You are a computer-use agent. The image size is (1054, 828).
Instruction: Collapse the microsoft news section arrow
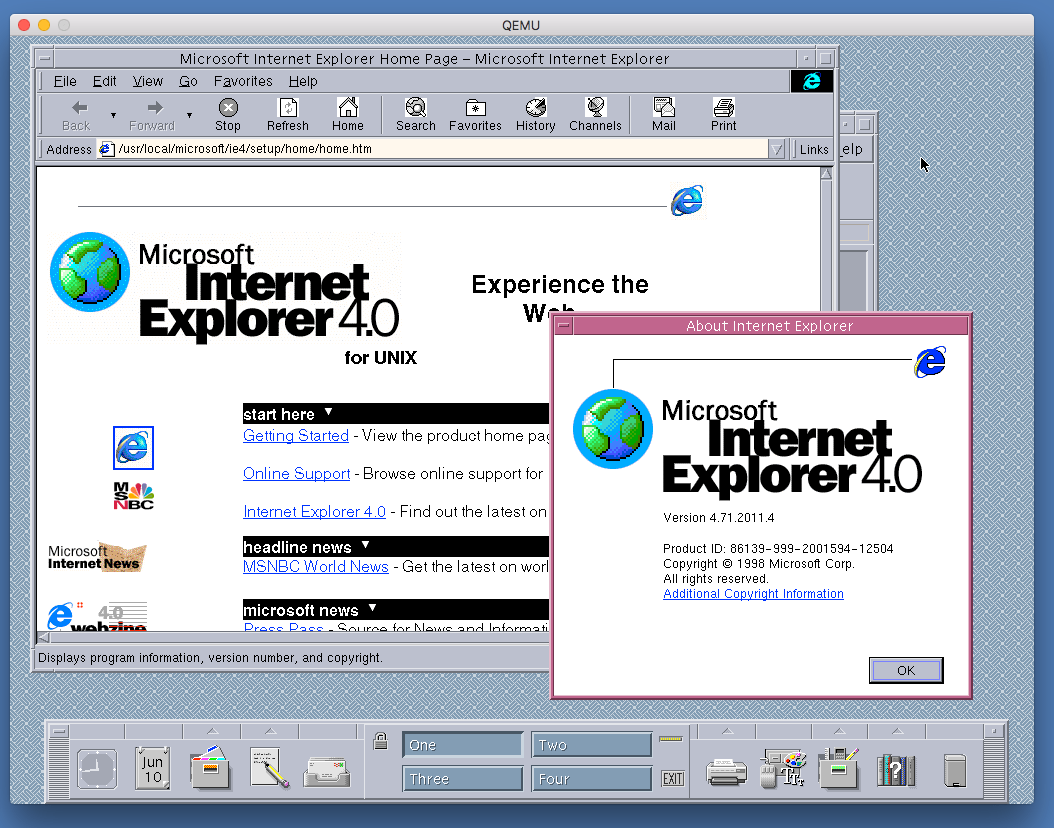point(372,608)
